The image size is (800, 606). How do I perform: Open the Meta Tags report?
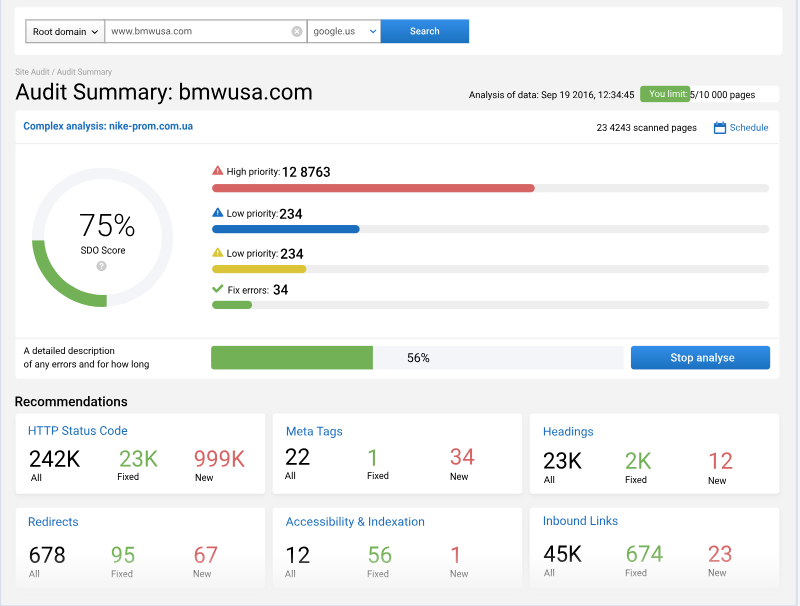(x=316, y=430)
